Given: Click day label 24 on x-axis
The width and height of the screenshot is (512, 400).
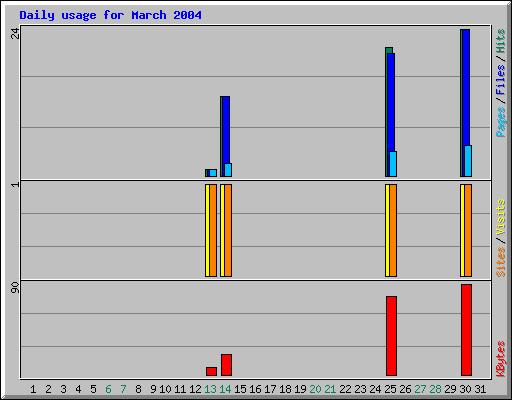Looking at the screenshot, I should pos(375,389).
